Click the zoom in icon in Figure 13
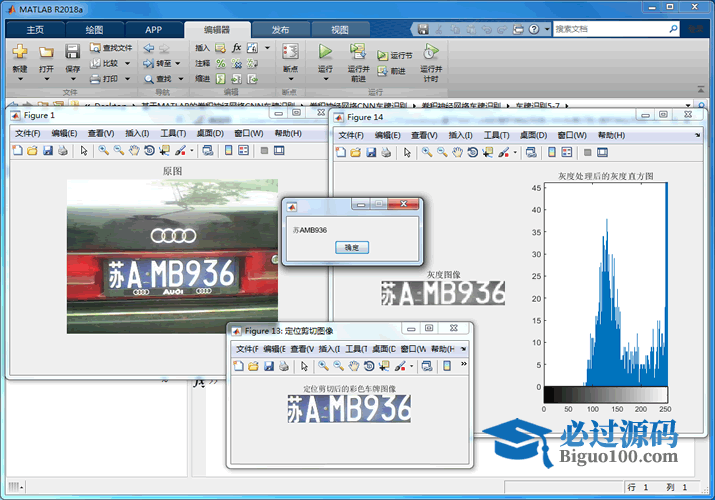 [x=323, y=366]
